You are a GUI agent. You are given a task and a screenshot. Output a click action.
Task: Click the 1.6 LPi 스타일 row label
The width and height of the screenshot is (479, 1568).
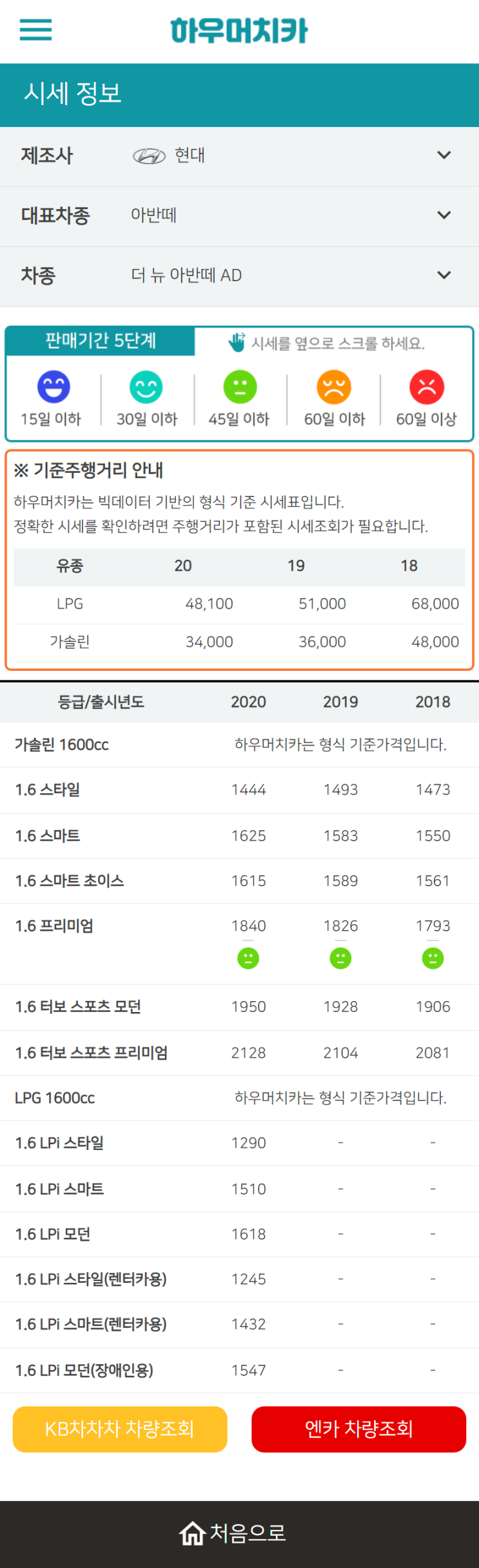59,1143
